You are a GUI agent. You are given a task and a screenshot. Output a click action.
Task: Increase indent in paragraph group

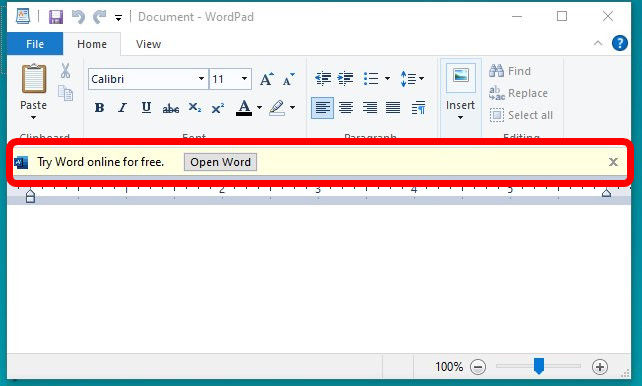[x=346, y=78]
